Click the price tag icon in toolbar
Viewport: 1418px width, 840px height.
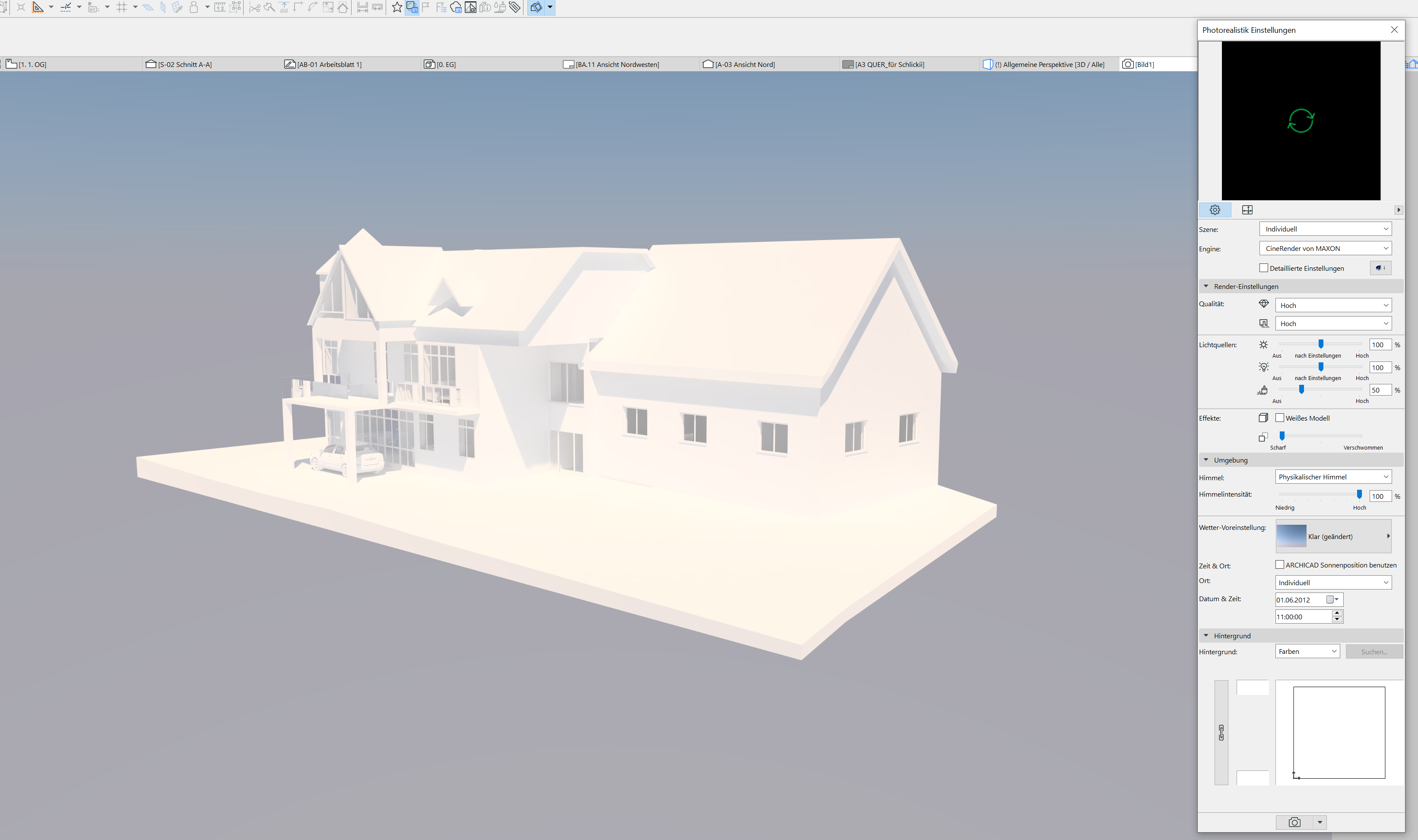514,7
